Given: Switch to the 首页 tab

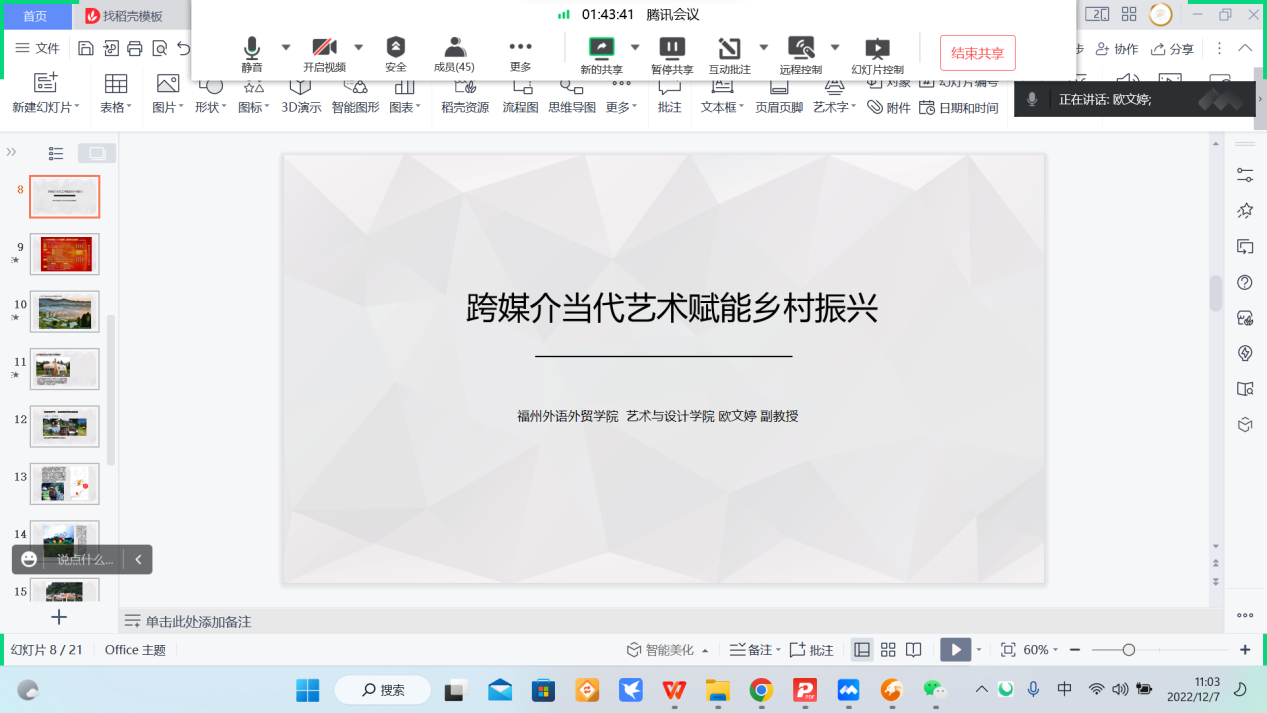Looking at the screenshot, I should pyautogui.click(x=35, y=15).
